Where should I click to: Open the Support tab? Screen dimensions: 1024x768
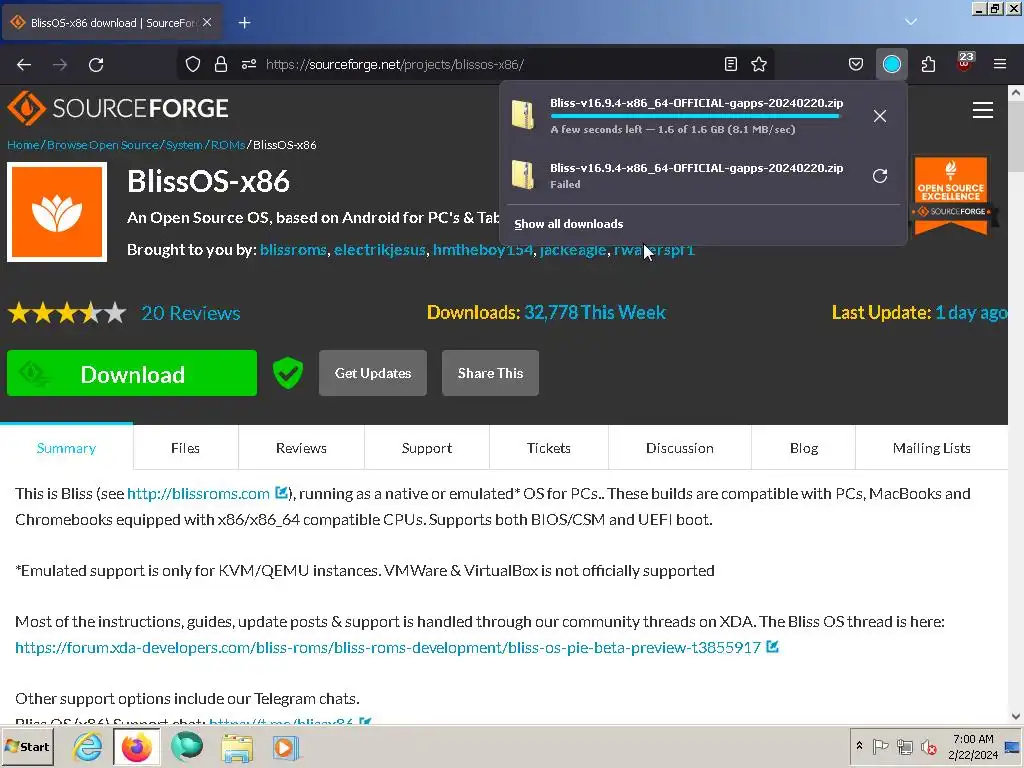click(426, 448)
